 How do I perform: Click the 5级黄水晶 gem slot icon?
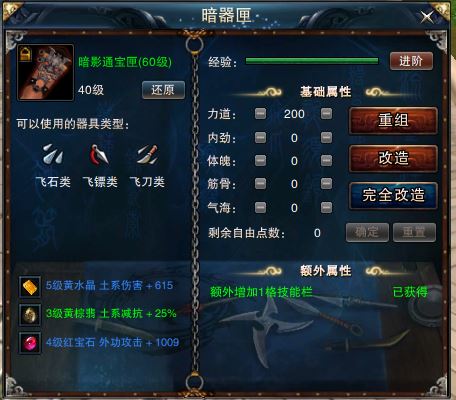click(30, 286)
